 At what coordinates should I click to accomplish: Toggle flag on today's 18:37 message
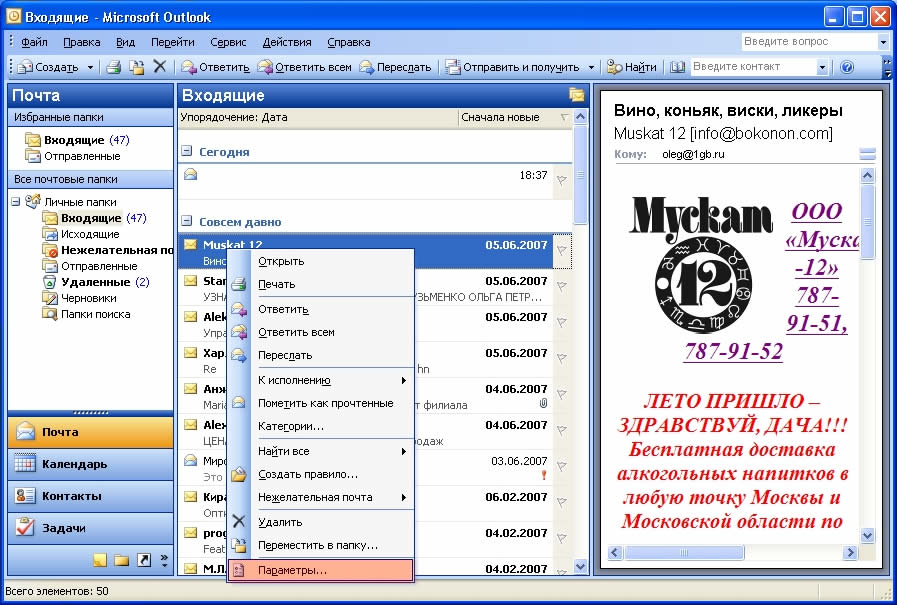[x=562, y=180]
